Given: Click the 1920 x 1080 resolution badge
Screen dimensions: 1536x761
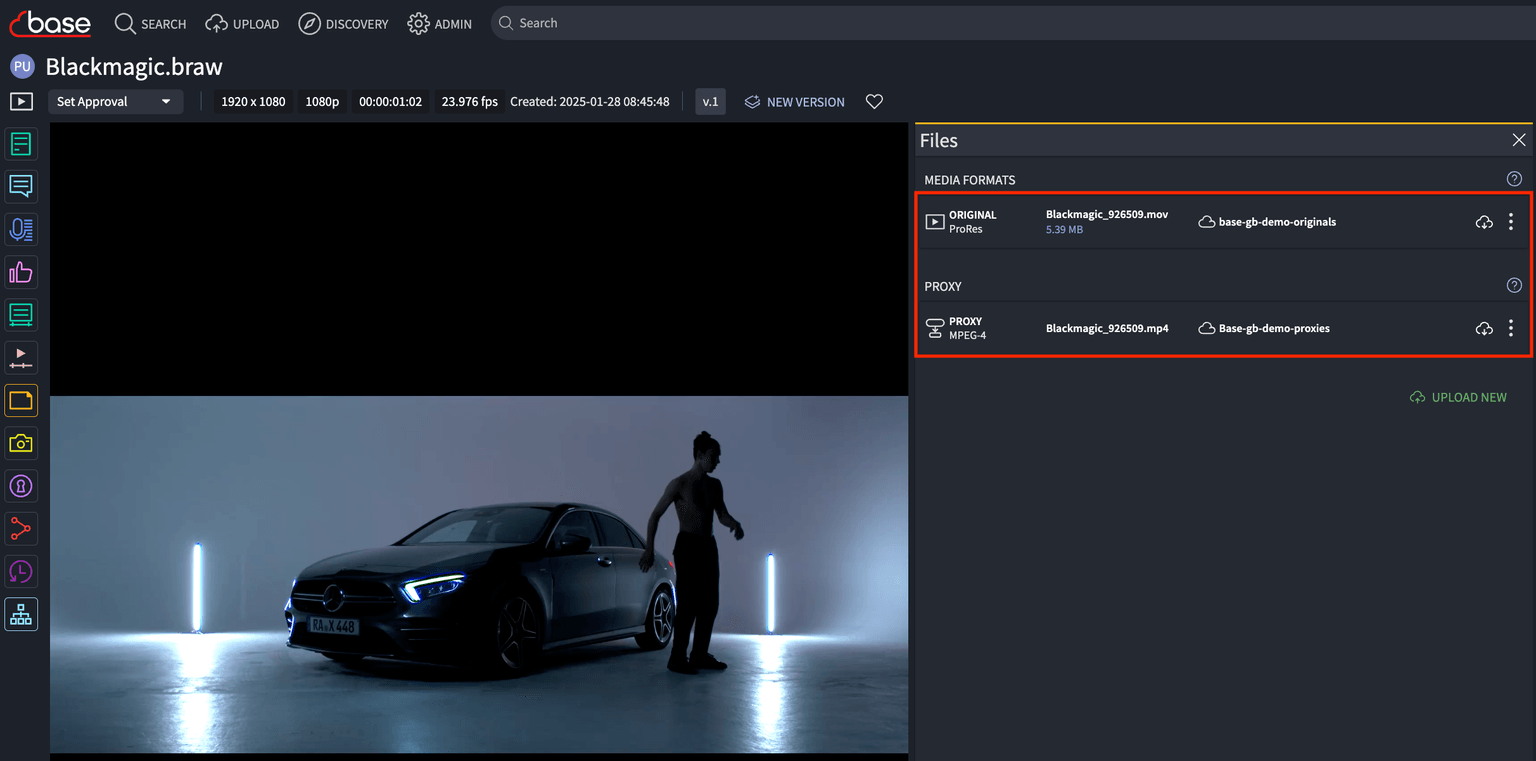Looking at the screenshot, I should click(253, 101).
